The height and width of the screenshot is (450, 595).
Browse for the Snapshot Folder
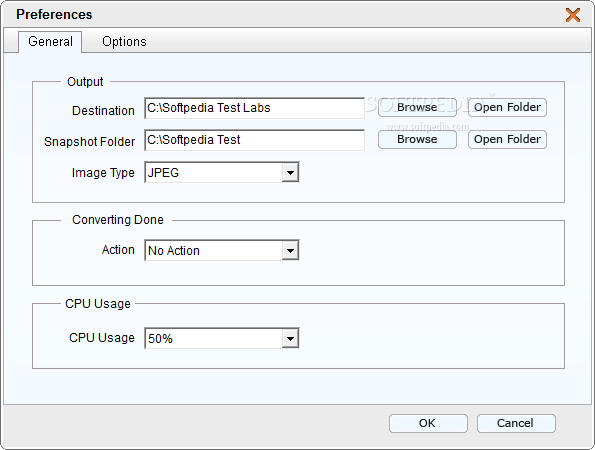(x=417, y=139)
